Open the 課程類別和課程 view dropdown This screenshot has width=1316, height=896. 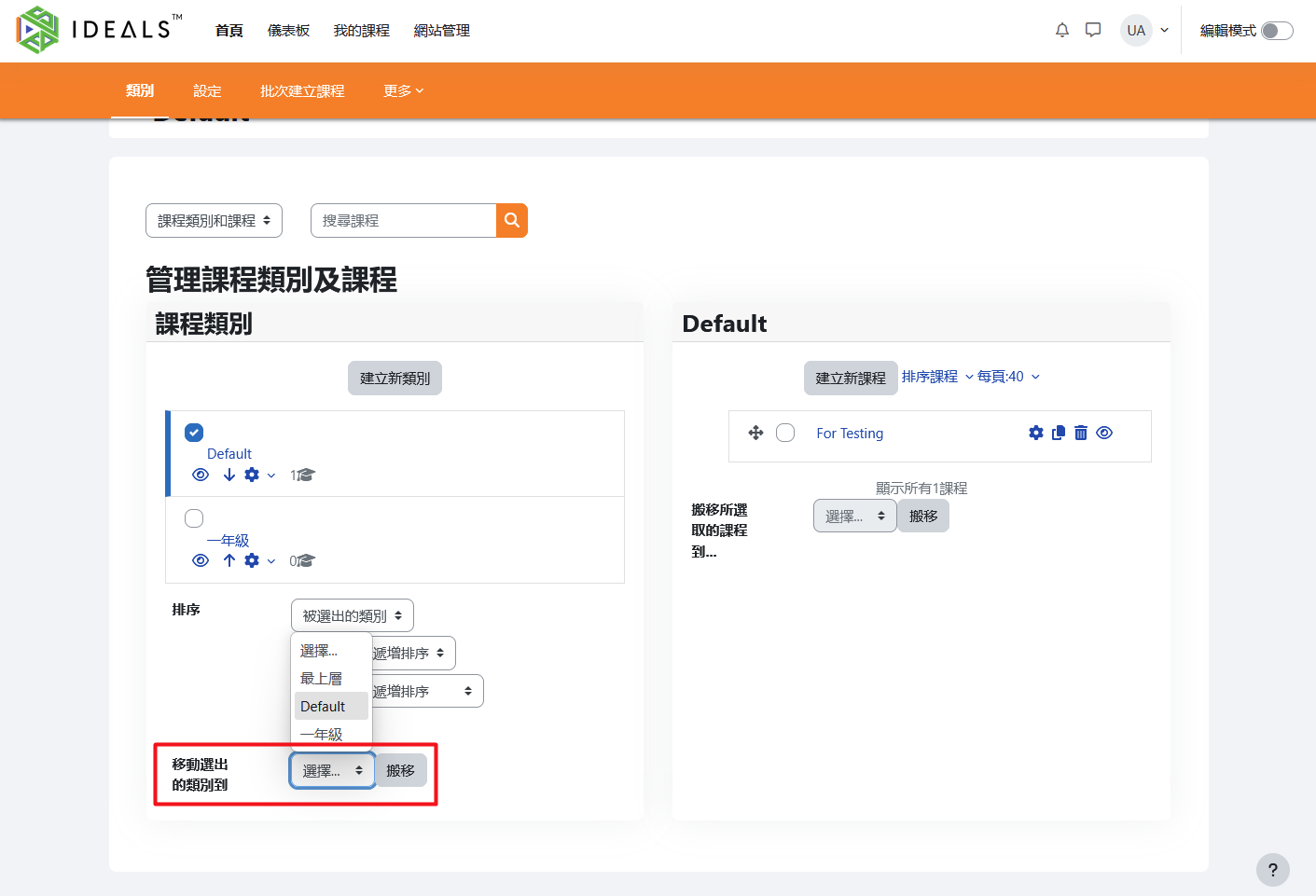coord(214,221)
